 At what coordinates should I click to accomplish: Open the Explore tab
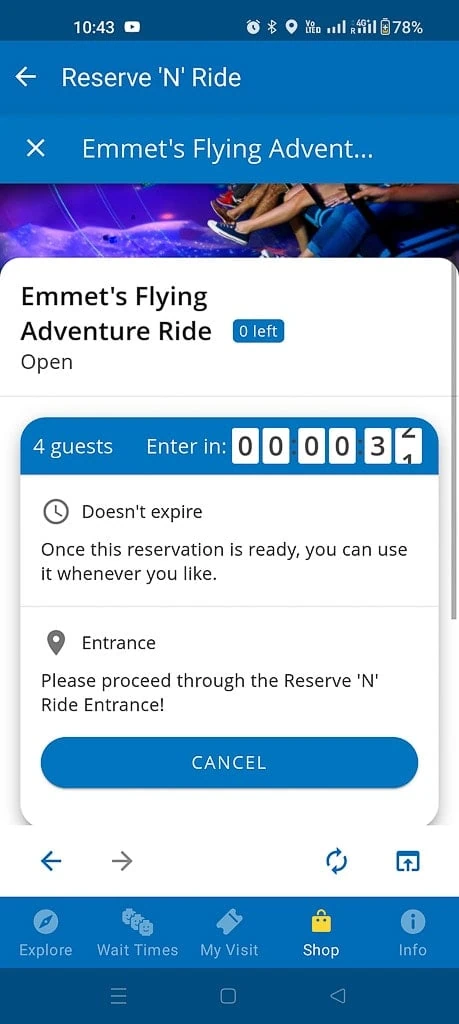pyautogui.click(x=46, y=934)
